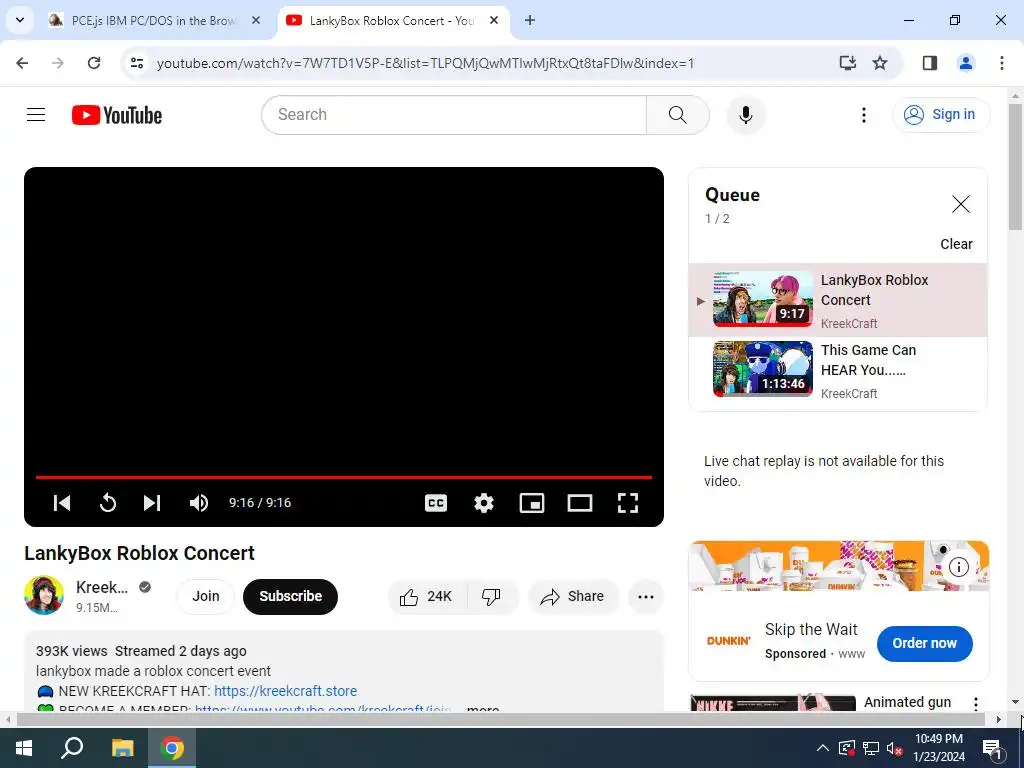Open the Chrome side panel
Image resolution: width=1024 pixels, height=768 pixels.
click(x=930, y=63)
